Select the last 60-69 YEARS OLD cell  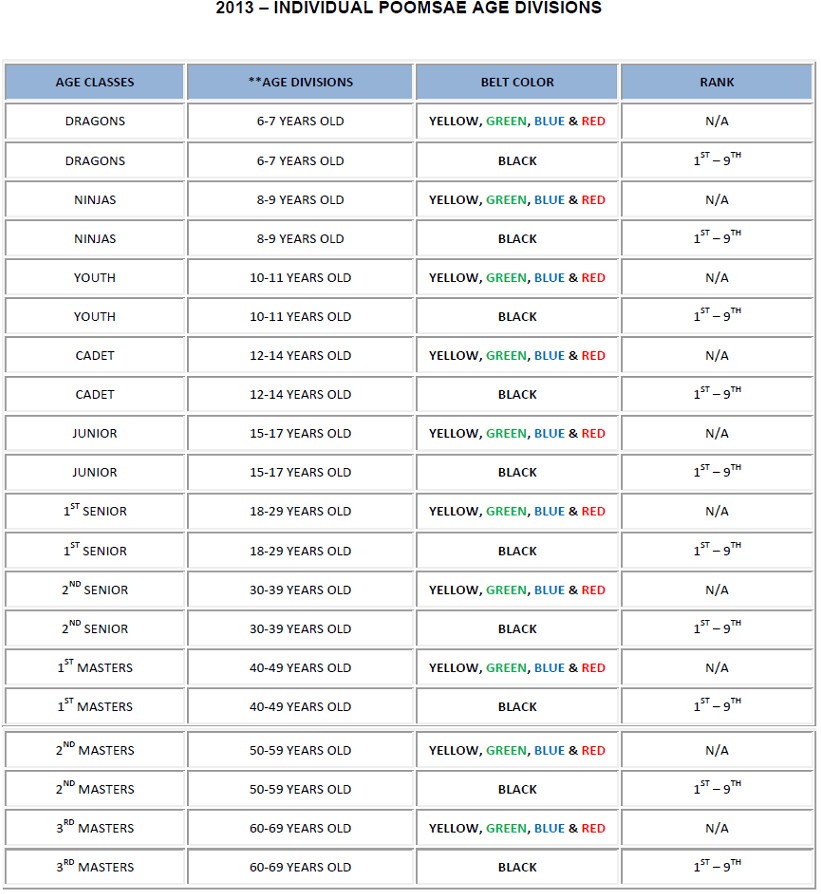[300, 867]
